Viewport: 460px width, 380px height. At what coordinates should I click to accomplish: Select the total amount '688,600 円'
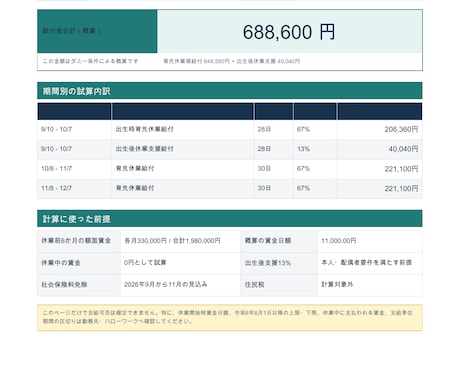(x=289, y=32)
